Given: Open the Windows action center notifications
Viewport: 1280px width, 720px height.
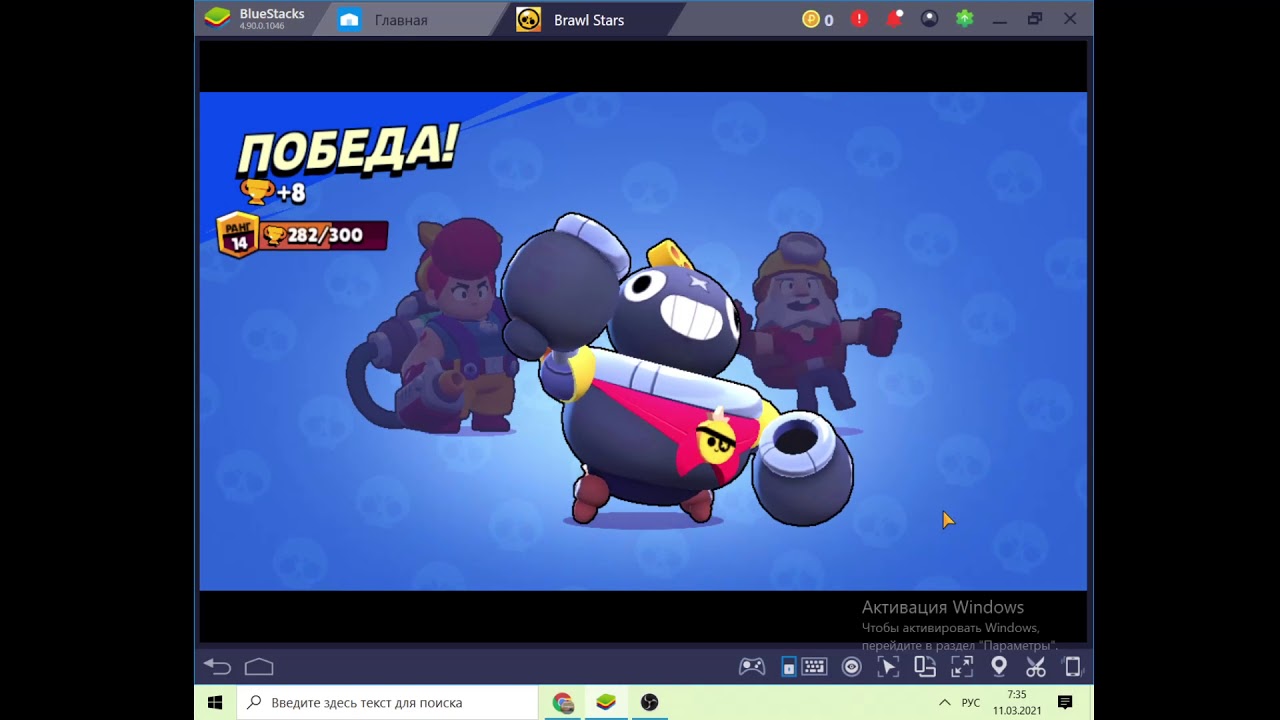Looking at the screenshot, I should (x=1065, y=702).
